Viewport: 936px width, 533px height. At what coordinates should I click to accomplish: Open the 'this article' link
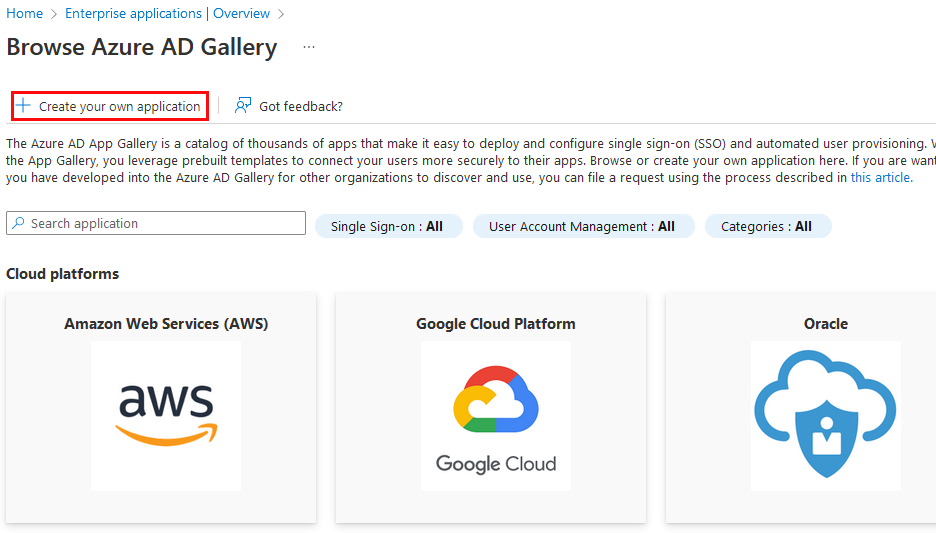(881, 177)
